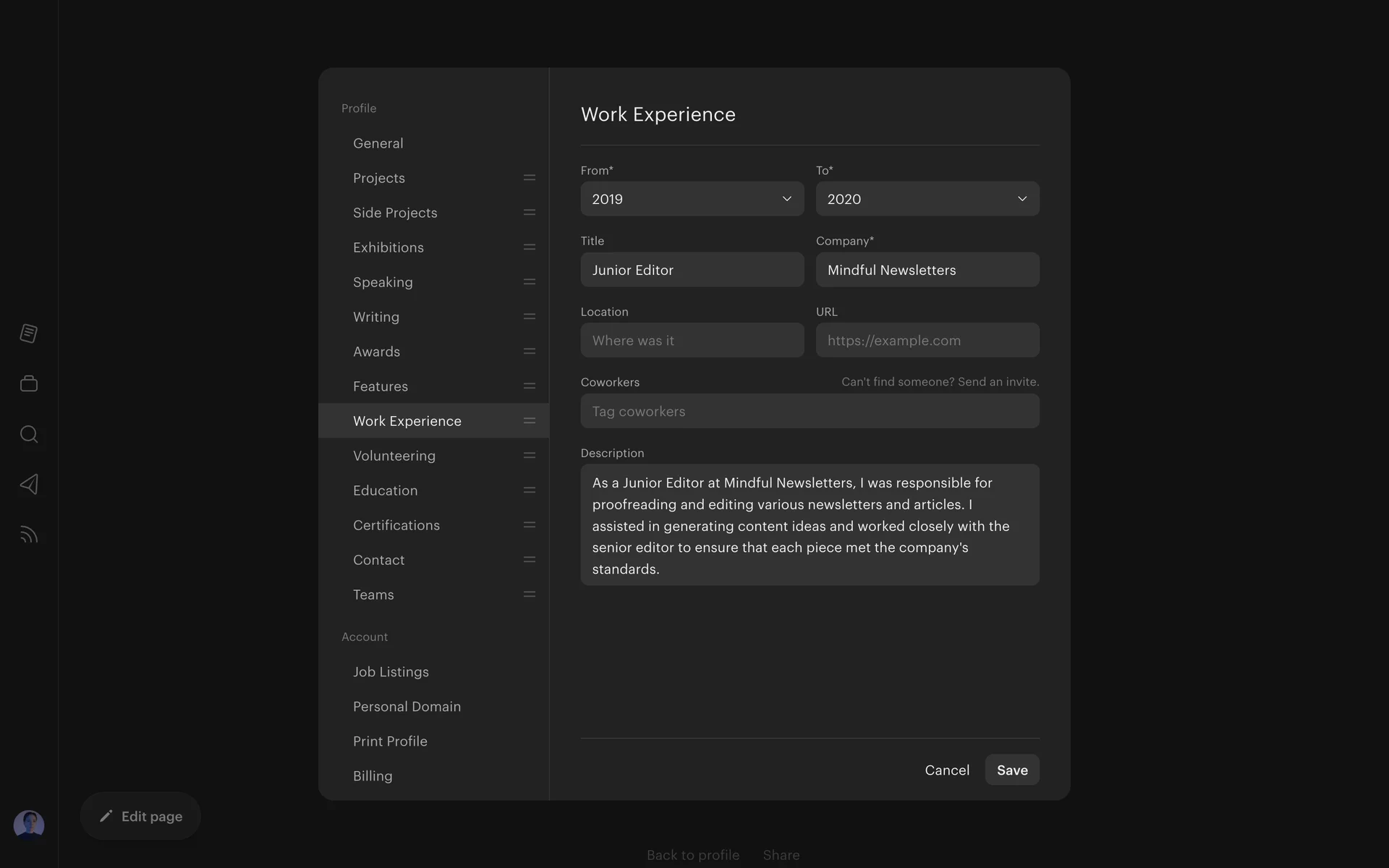
Task: Click the paper plane messages icon
Action: pos(29,484)
